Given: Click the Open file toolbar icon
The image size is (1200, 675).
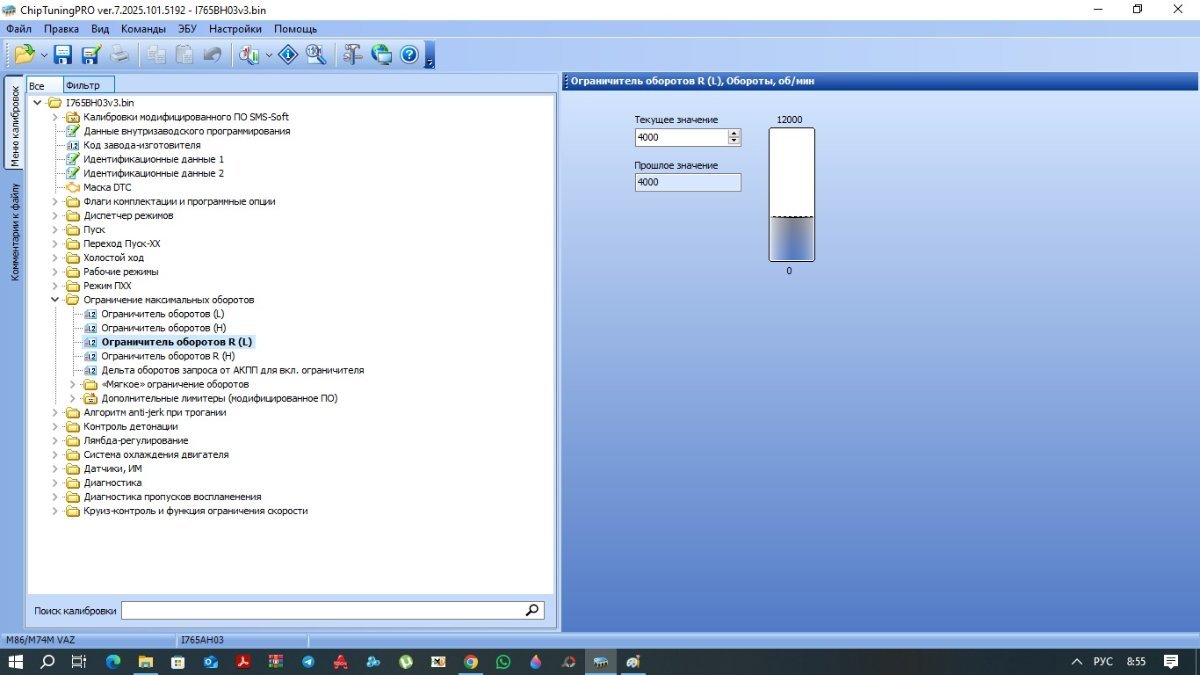Looking at the screenshot, I should [x=24, y=54].
